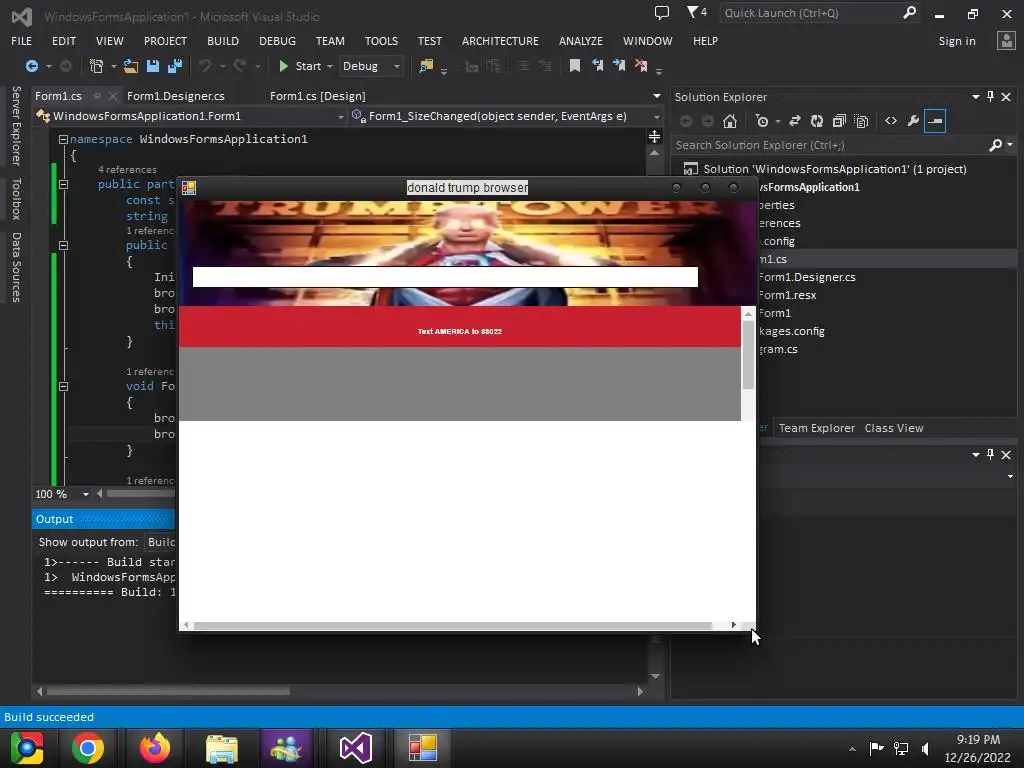
Task: Click the Redo toolbar icon
Action: pos(240,66)
